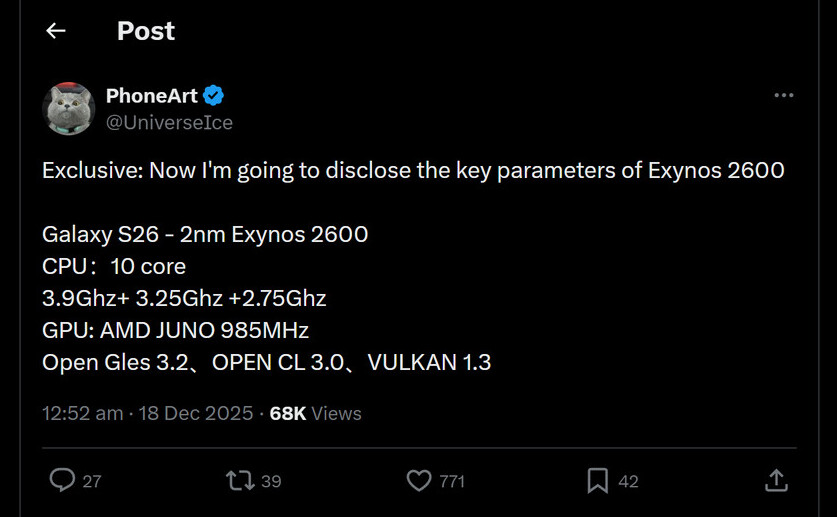The width and height of the screenshot is (837, 517).
Task: Click the bookmark count 42
Action: (628, 482)
